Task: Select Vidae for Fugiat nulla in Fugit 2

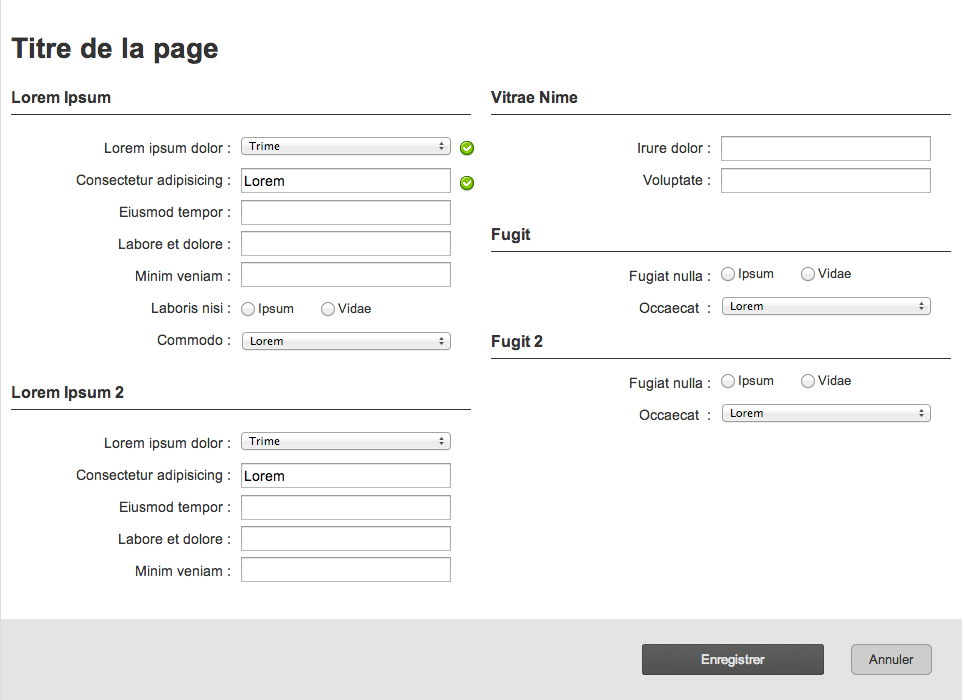Action: click(x=807, y=380)
